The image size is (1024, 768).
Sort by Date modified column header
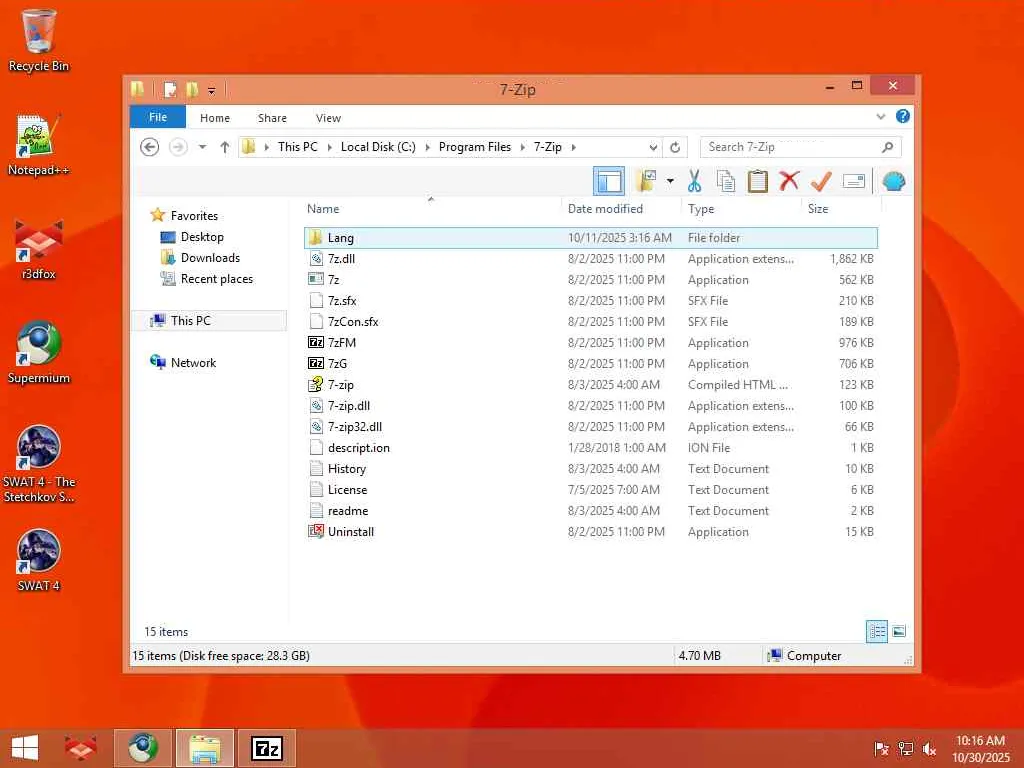[x=605, y=208]
